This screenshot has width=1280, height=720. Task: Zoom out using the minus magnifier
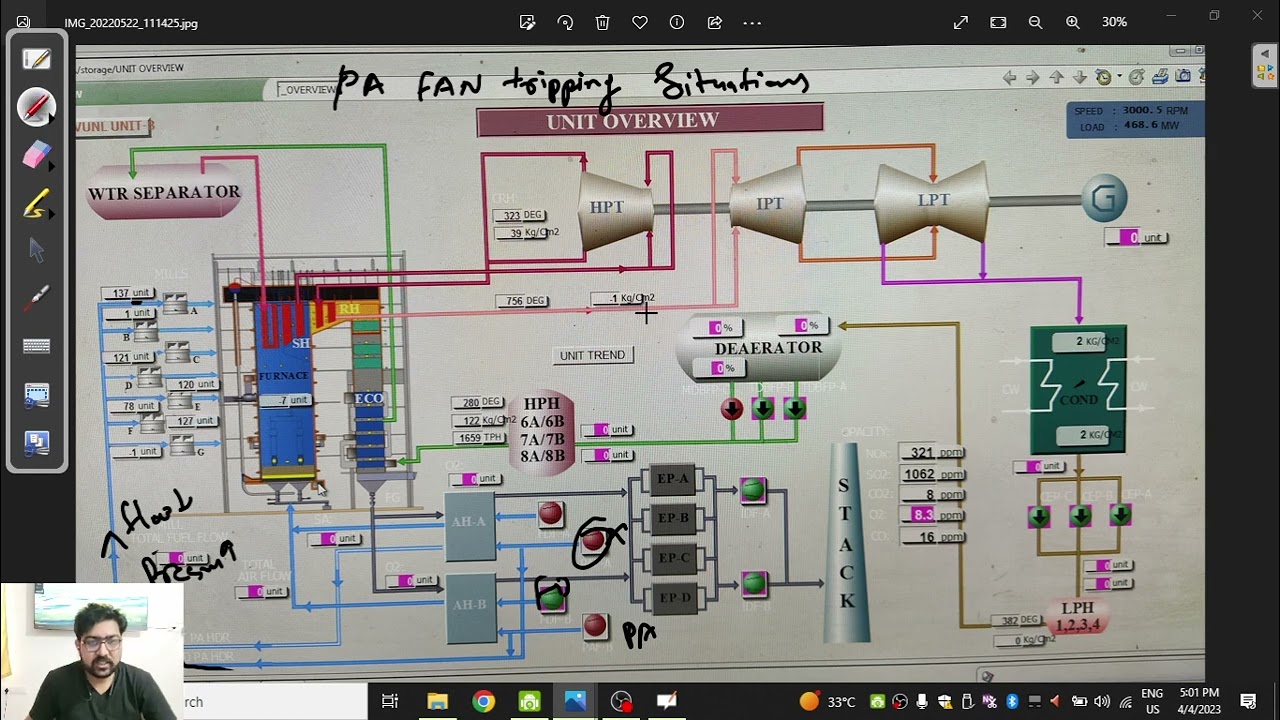[1035, 22]
